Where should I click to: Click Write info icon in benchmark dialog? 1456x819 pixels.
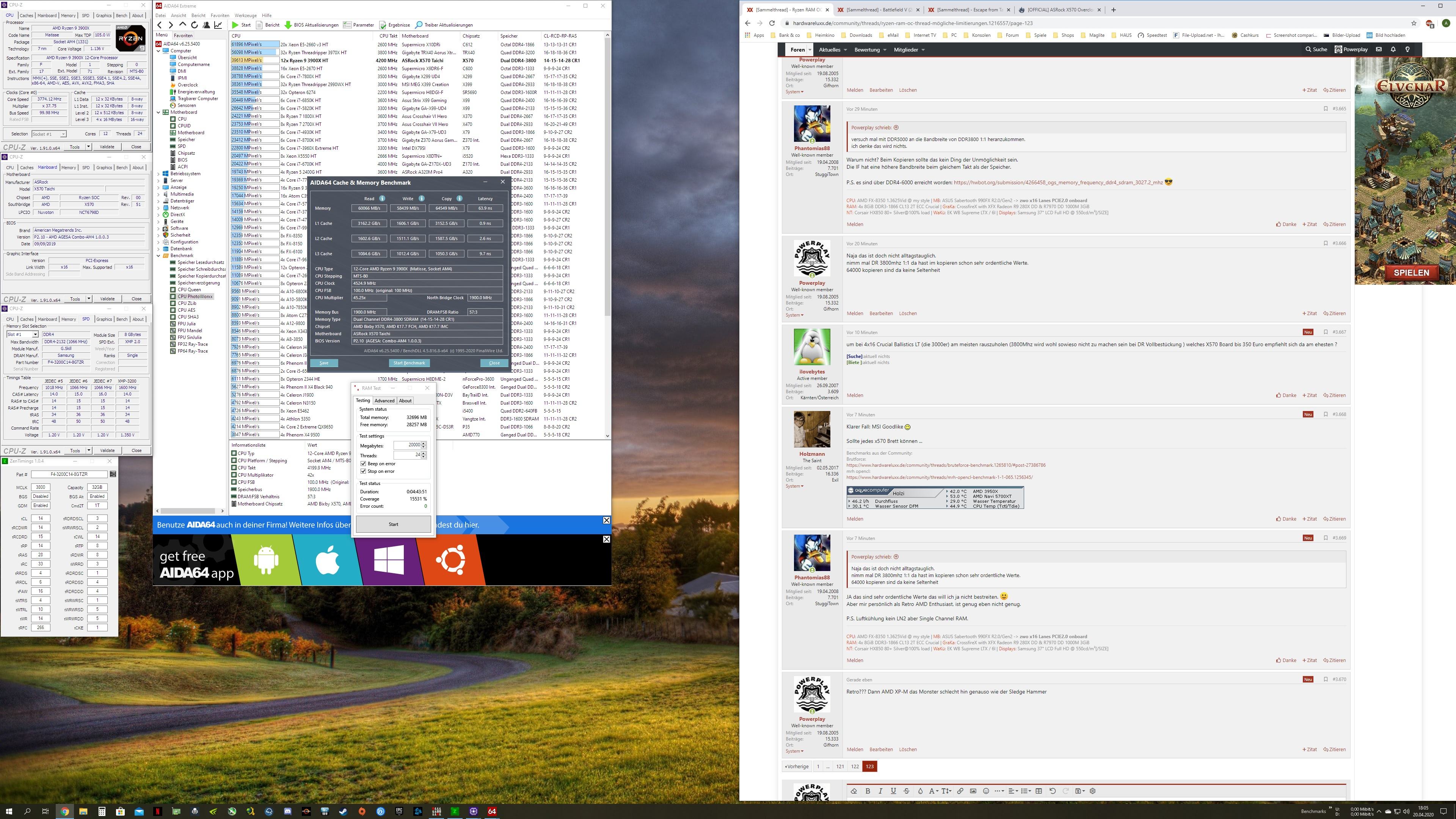click(421, 198)
